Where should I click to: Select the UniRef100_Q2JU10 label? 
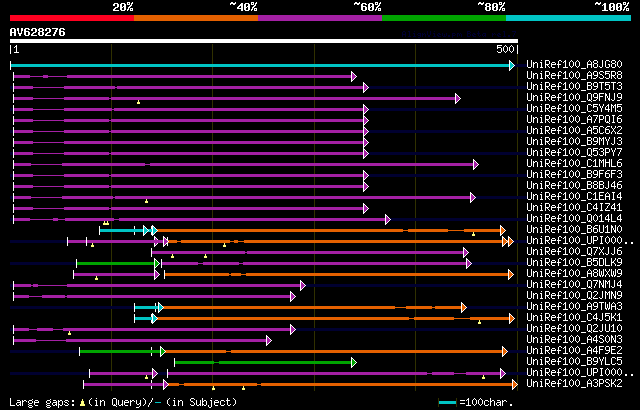pyautogui.click(x=574, y=329)
